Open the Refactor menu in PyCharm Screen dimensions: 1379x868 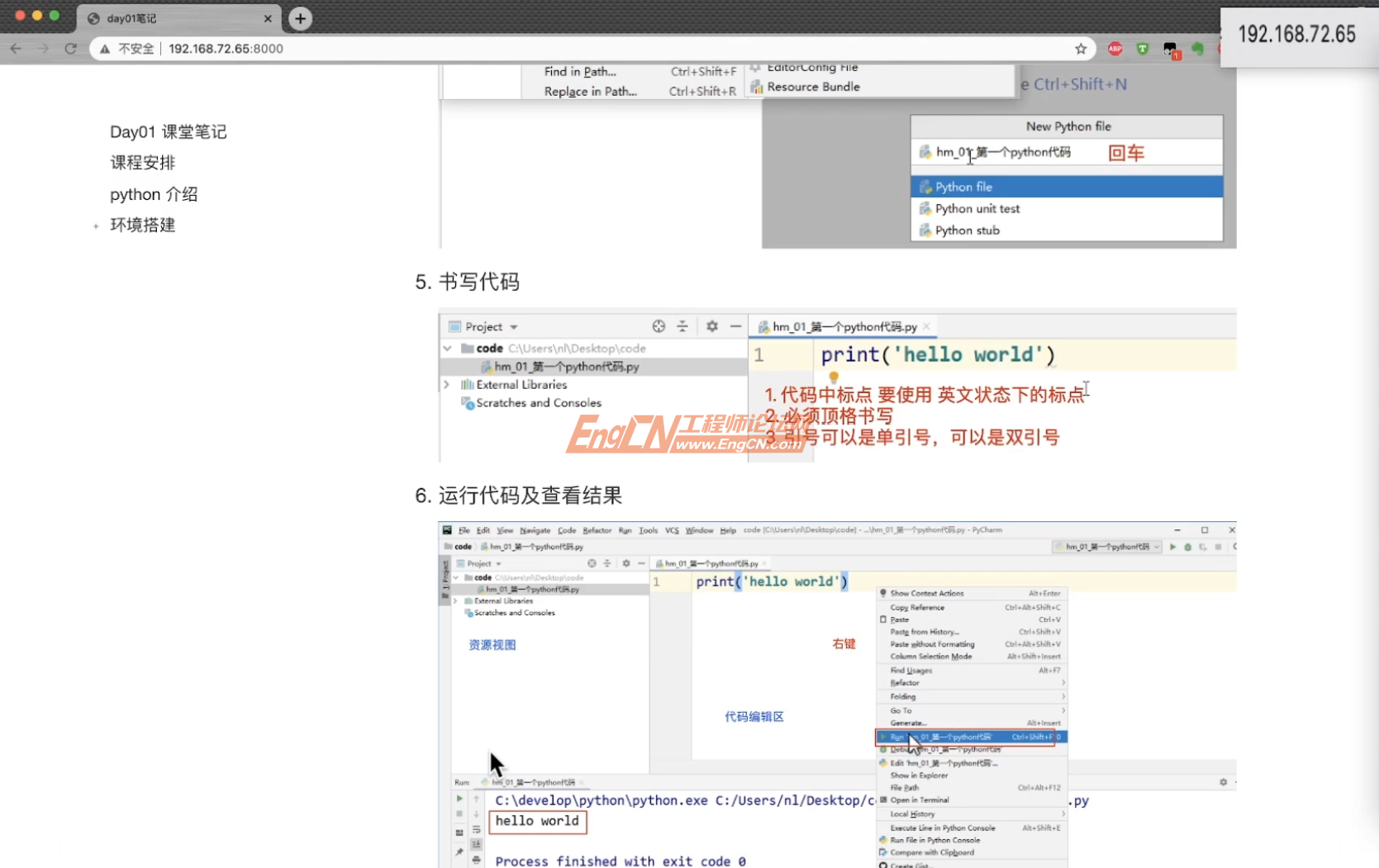pos(597,529)
